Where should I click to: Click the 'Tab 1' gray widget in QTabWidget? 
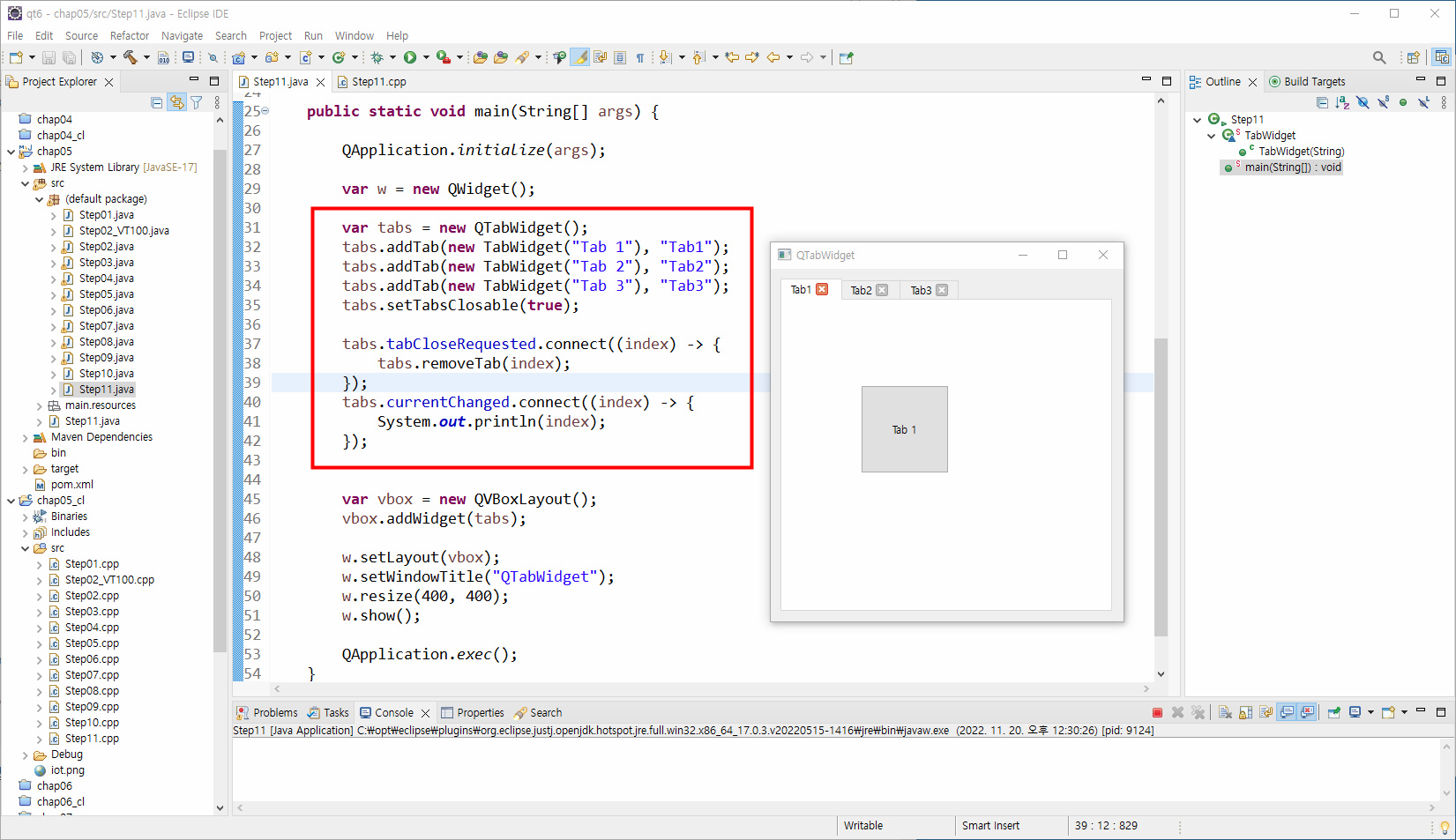pyautogui.click(x=905, y=429)
